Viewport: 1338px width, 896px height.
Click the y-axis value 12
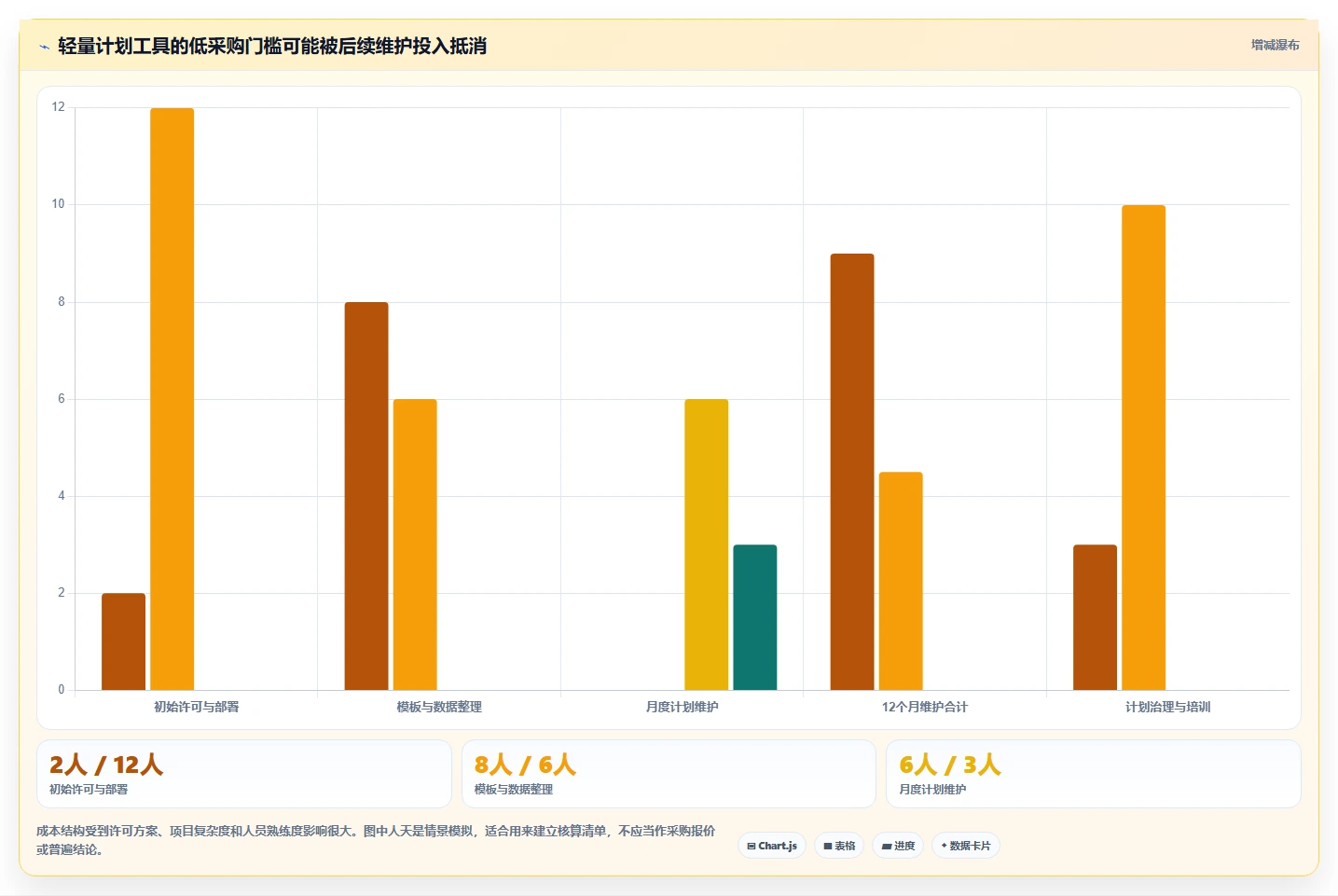pyautogui.click(x=59, y=107)
